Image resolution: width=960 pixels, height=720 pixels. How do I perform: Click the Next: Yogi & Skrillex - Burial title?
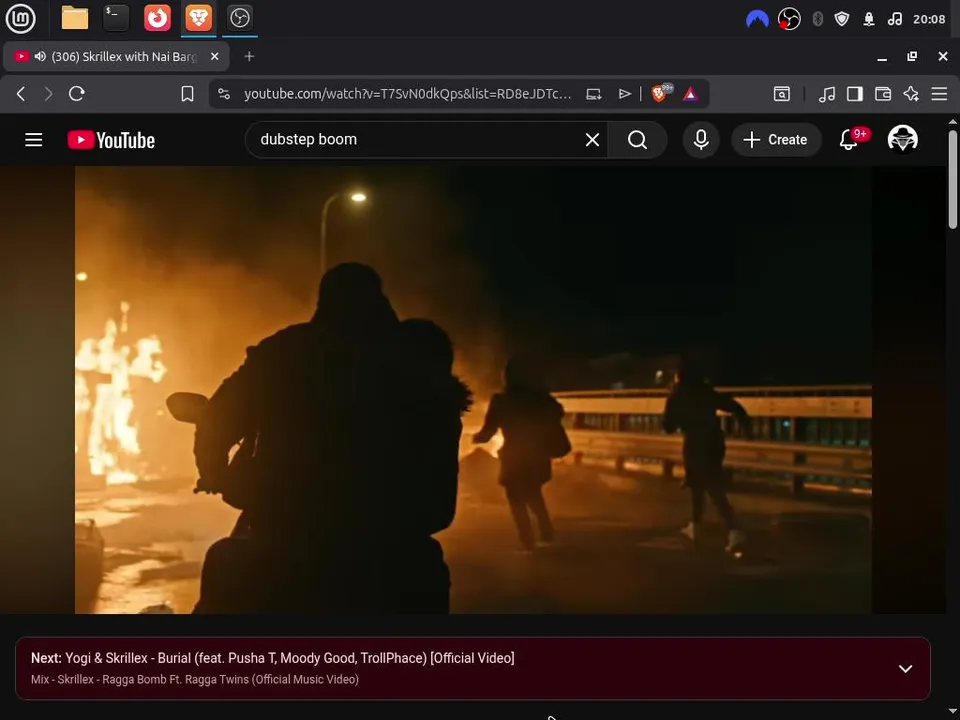[272, 658]
